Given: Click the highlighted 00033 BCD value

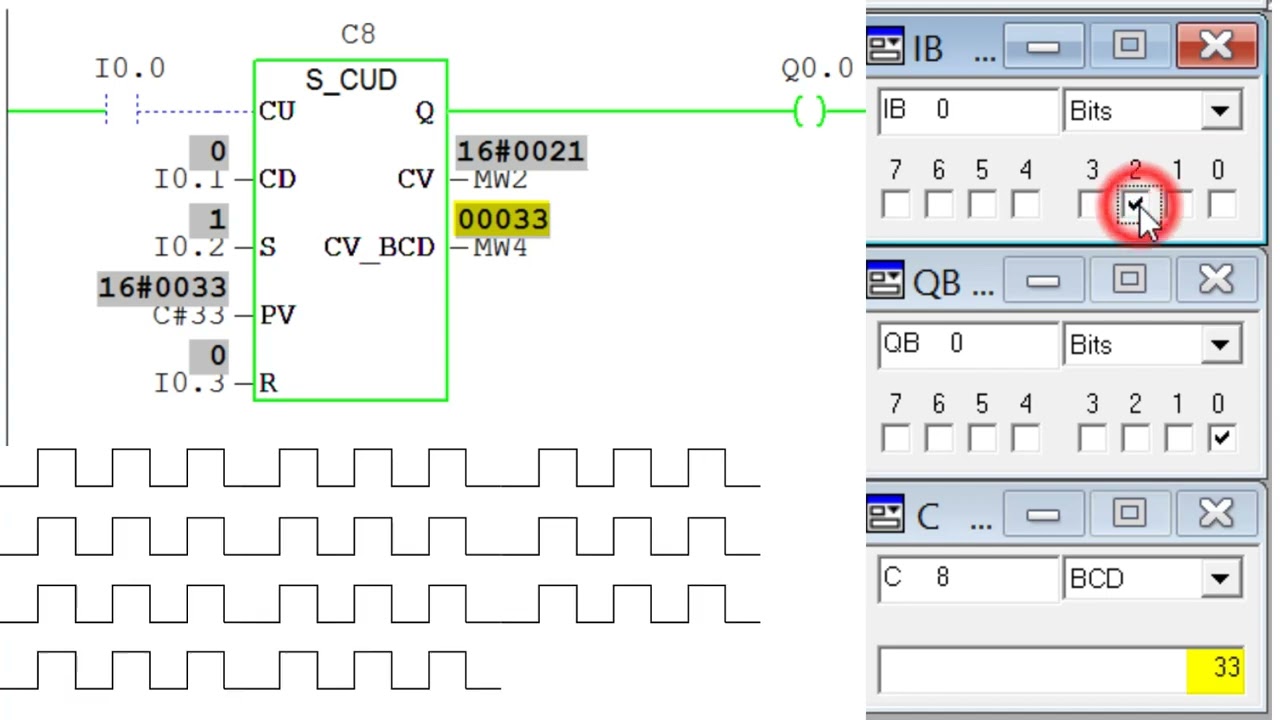Looking at the screenshot, I should tap(503, 219).
